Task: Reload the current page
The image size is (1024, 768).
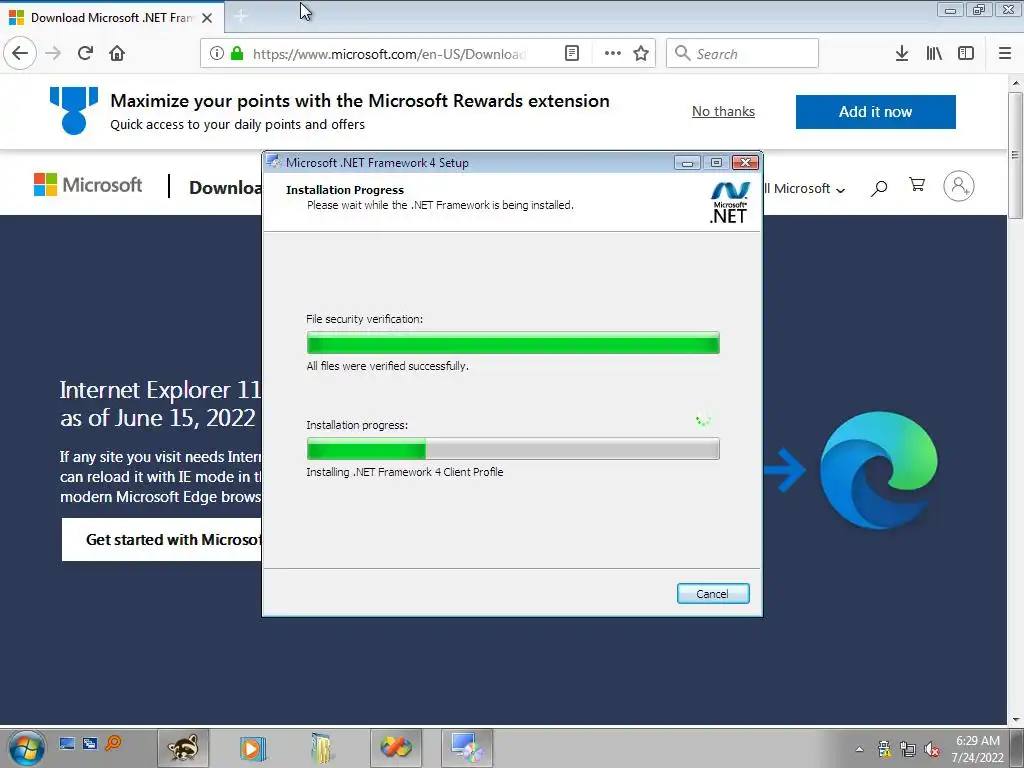Action: point(85,53)
